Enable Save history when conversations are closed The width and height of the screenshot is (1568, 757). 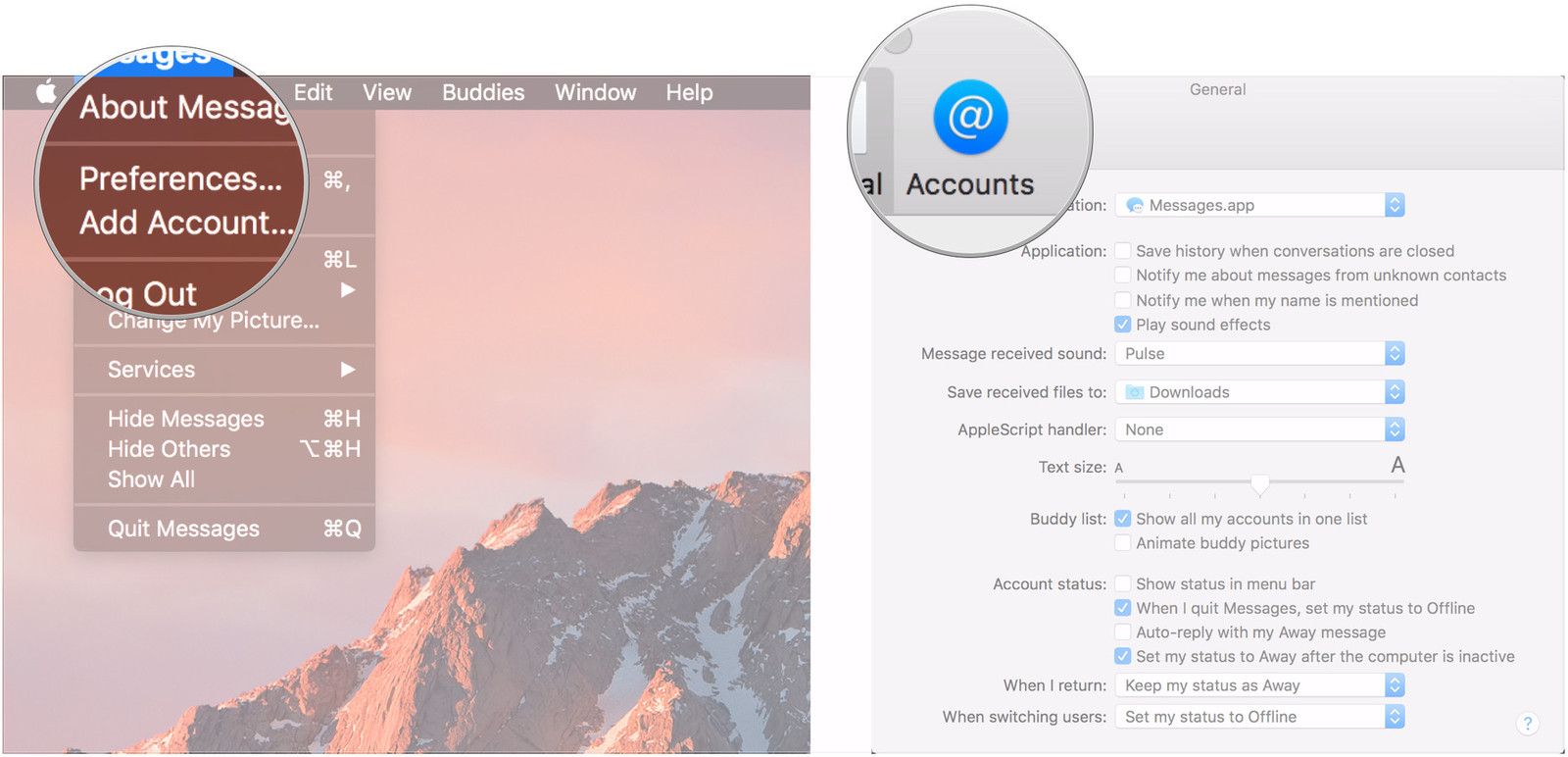1123,251
